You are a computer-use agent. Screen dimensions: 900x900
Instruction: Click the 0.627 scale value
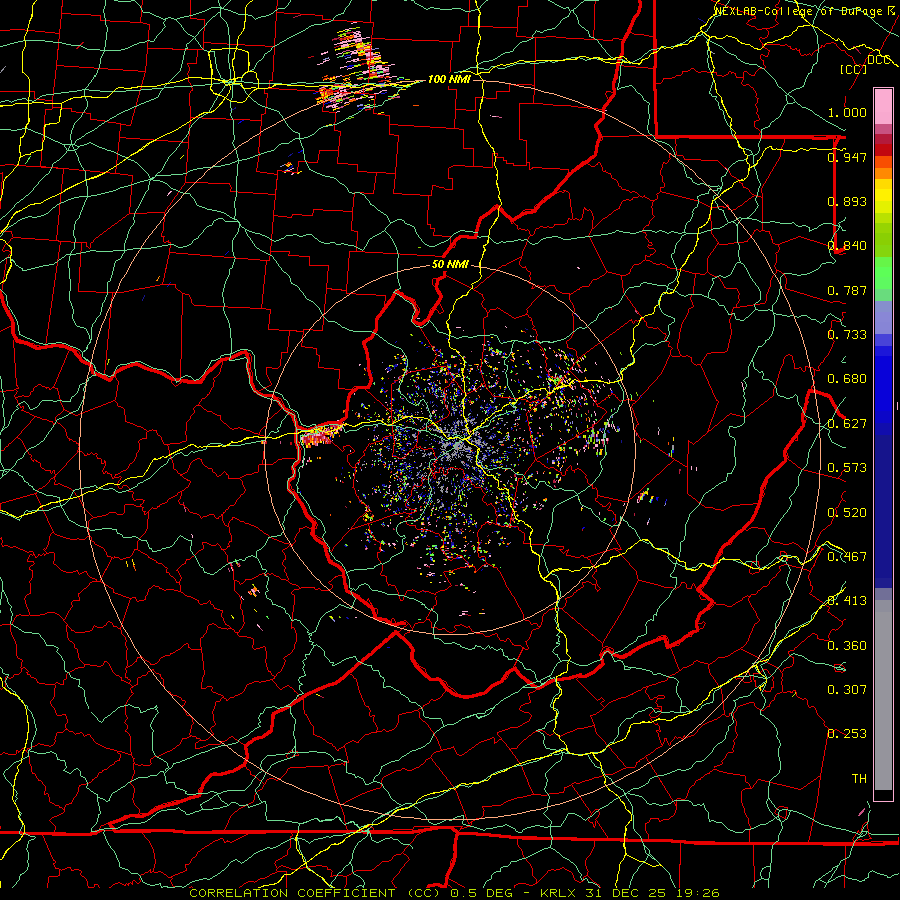click(847, 424)
